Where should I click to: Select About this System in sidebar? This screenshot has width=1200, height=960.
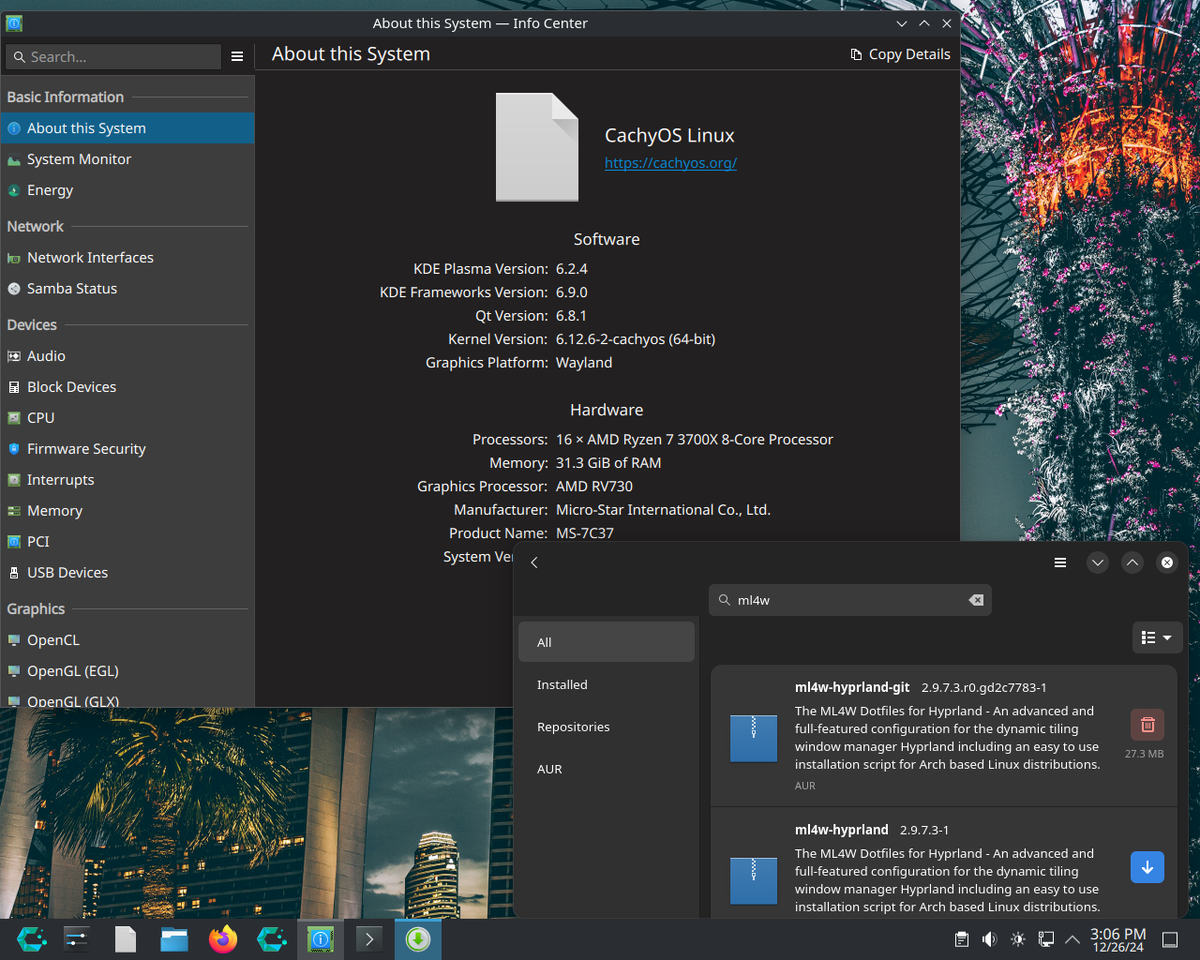click(x=127, y=128)
